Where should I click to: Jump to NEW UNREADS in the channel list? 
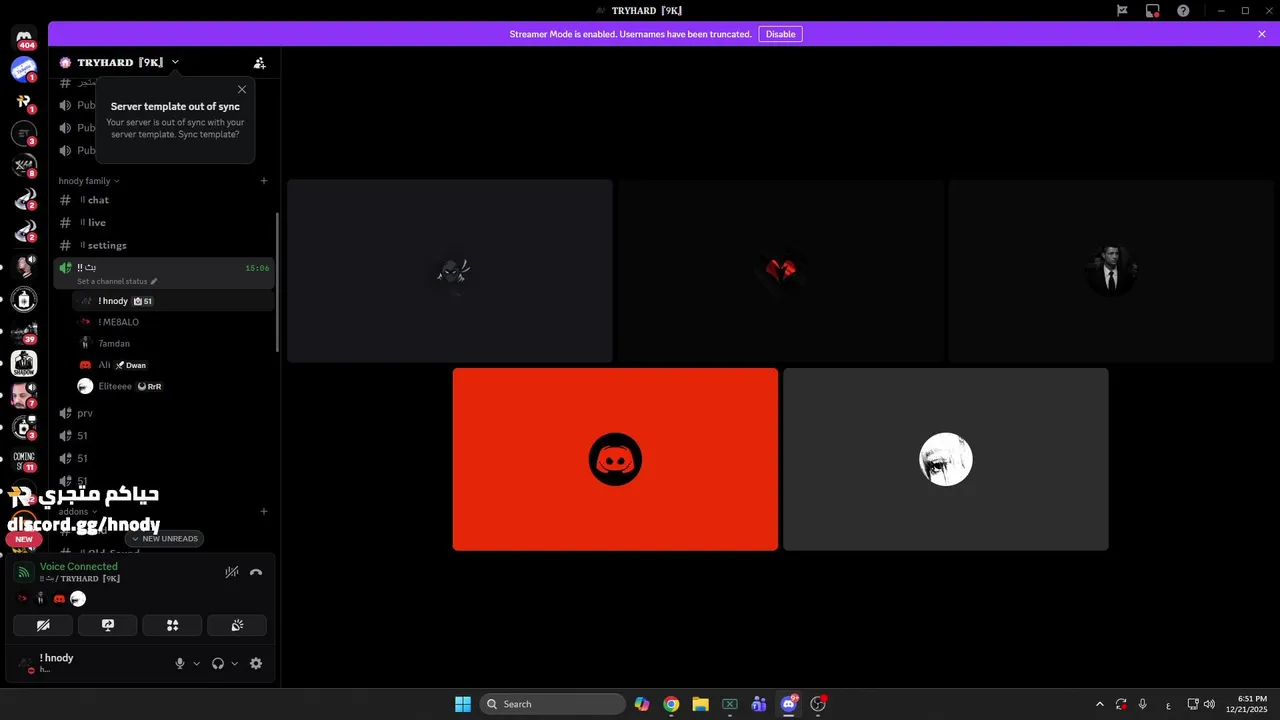point(165,538)
